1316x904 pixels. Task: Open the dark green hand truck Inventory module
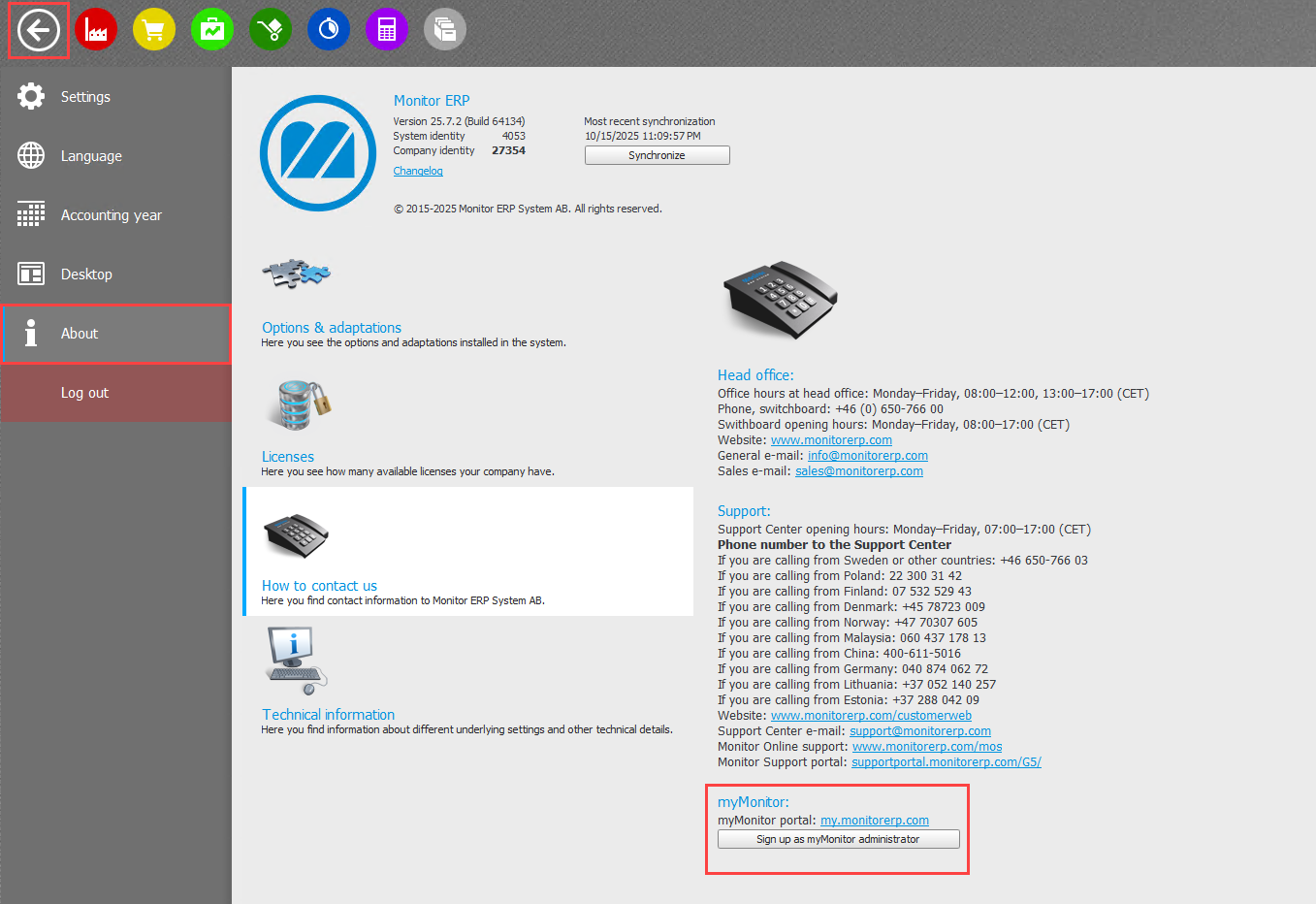pyautogui.click(x=271, y=30)
